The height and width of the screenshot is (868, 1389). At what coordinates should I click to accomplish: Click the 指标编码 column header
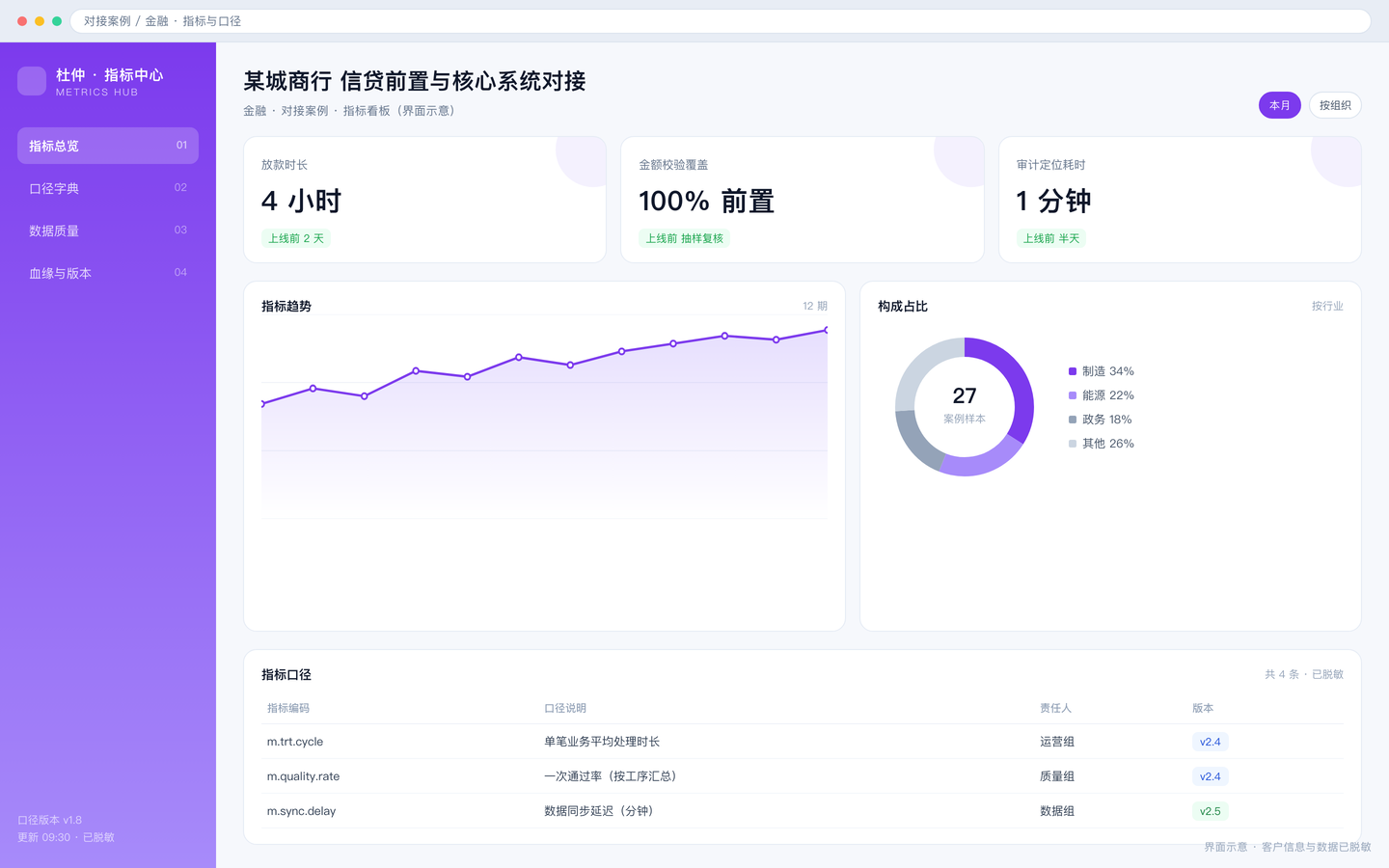tap(288, 708)
